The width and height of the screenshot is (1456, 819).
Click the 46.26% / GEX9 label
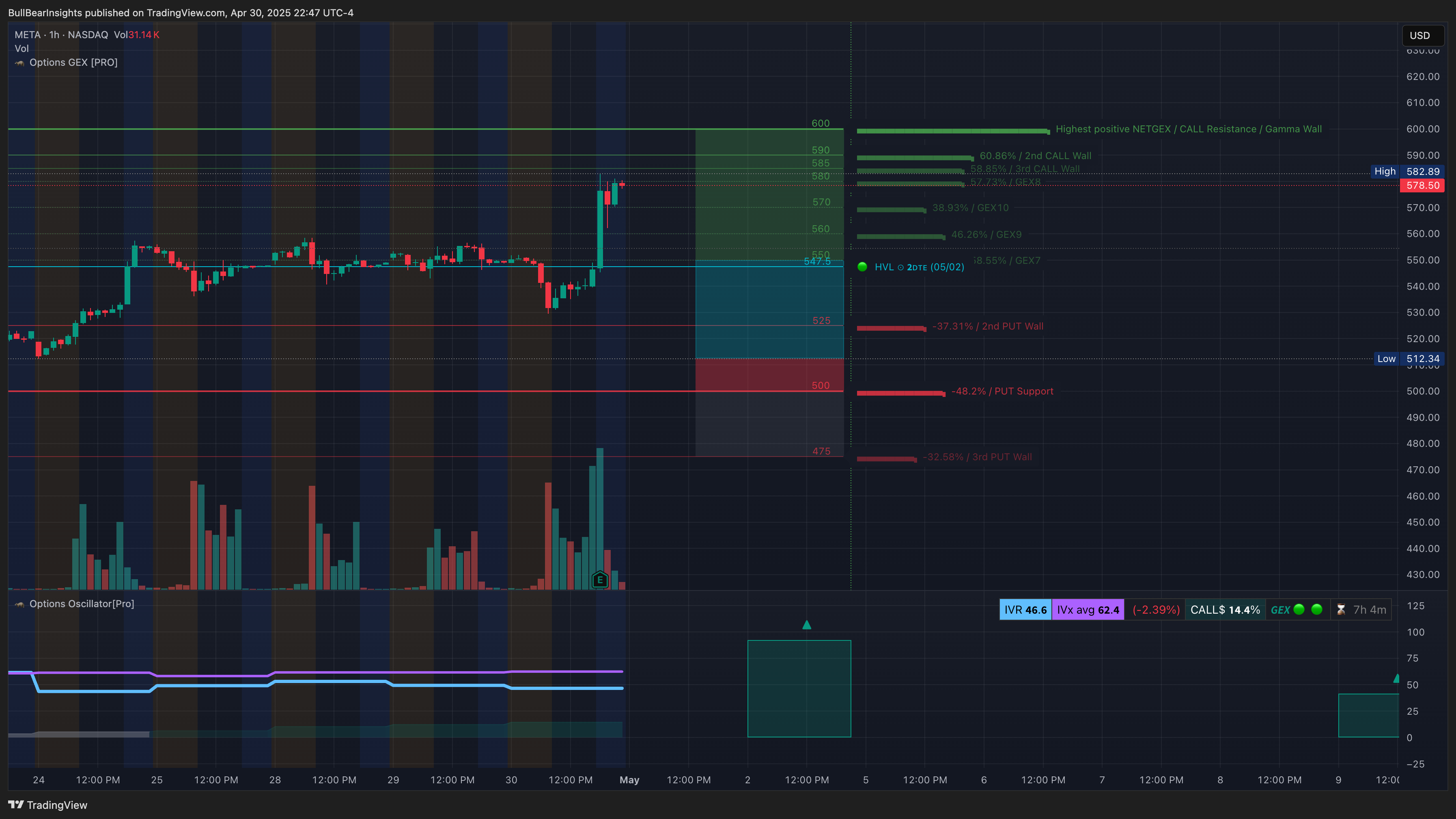986,235
